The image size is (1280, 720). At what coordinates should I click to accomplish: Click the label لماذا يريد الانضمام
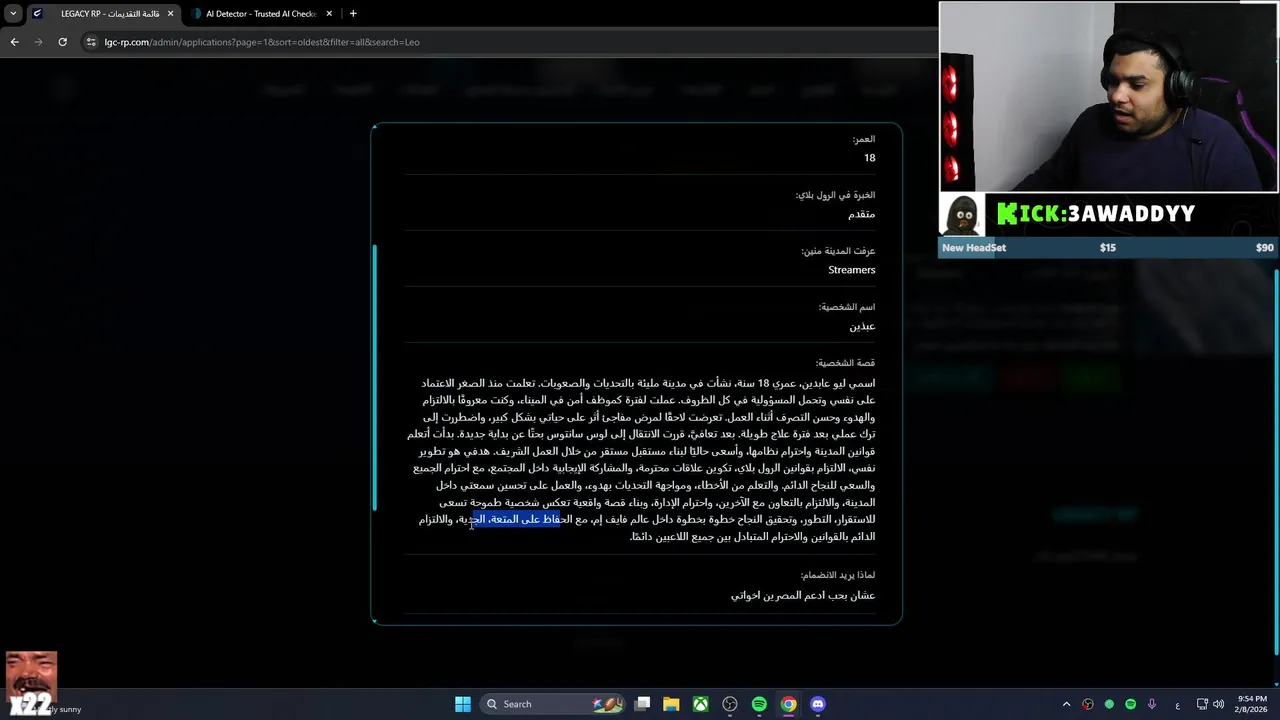[x=838, y=575]
